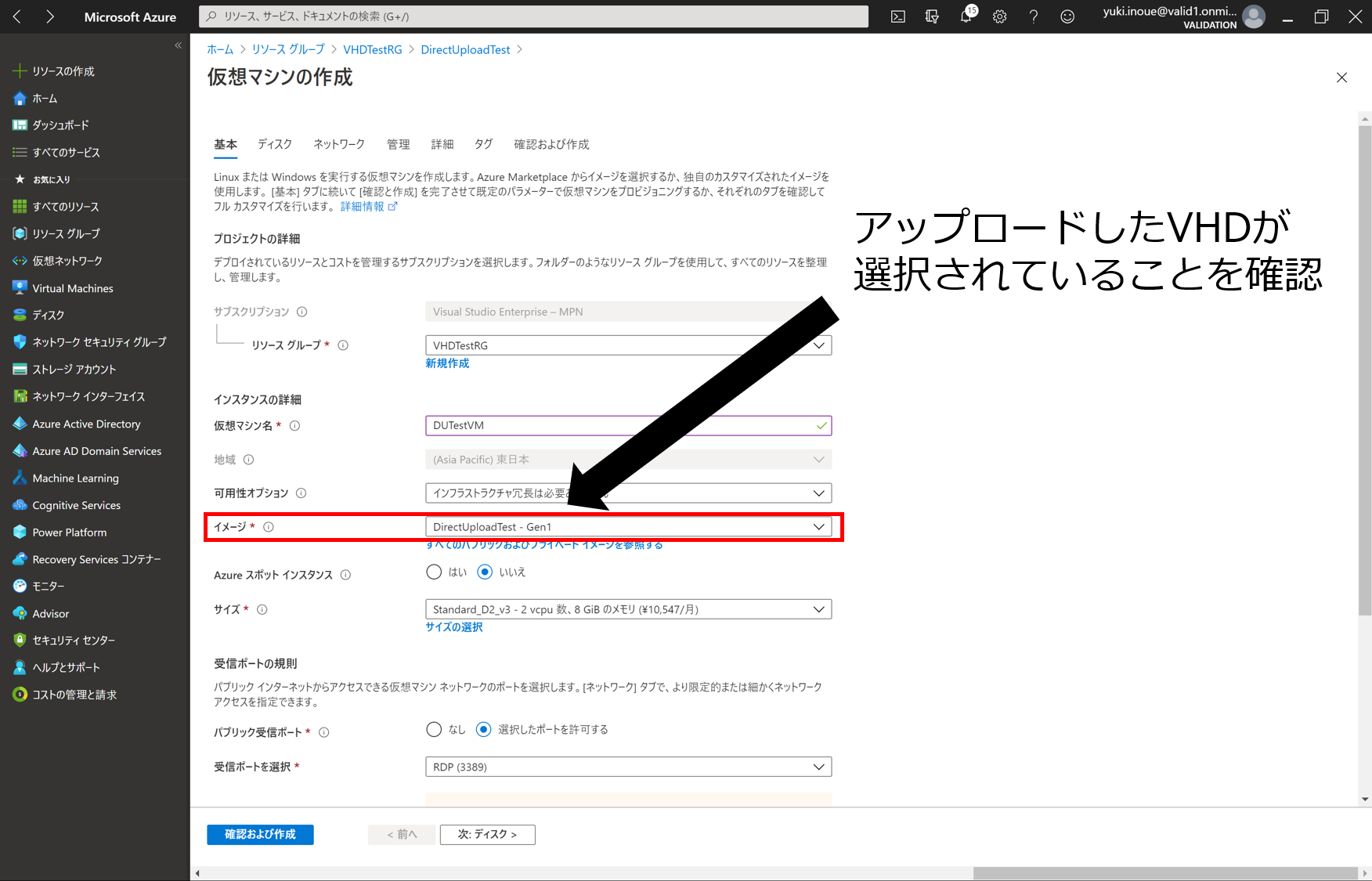Switch to the ネットワーク tab
1372x881 pixels.
(x=339, y=145)
